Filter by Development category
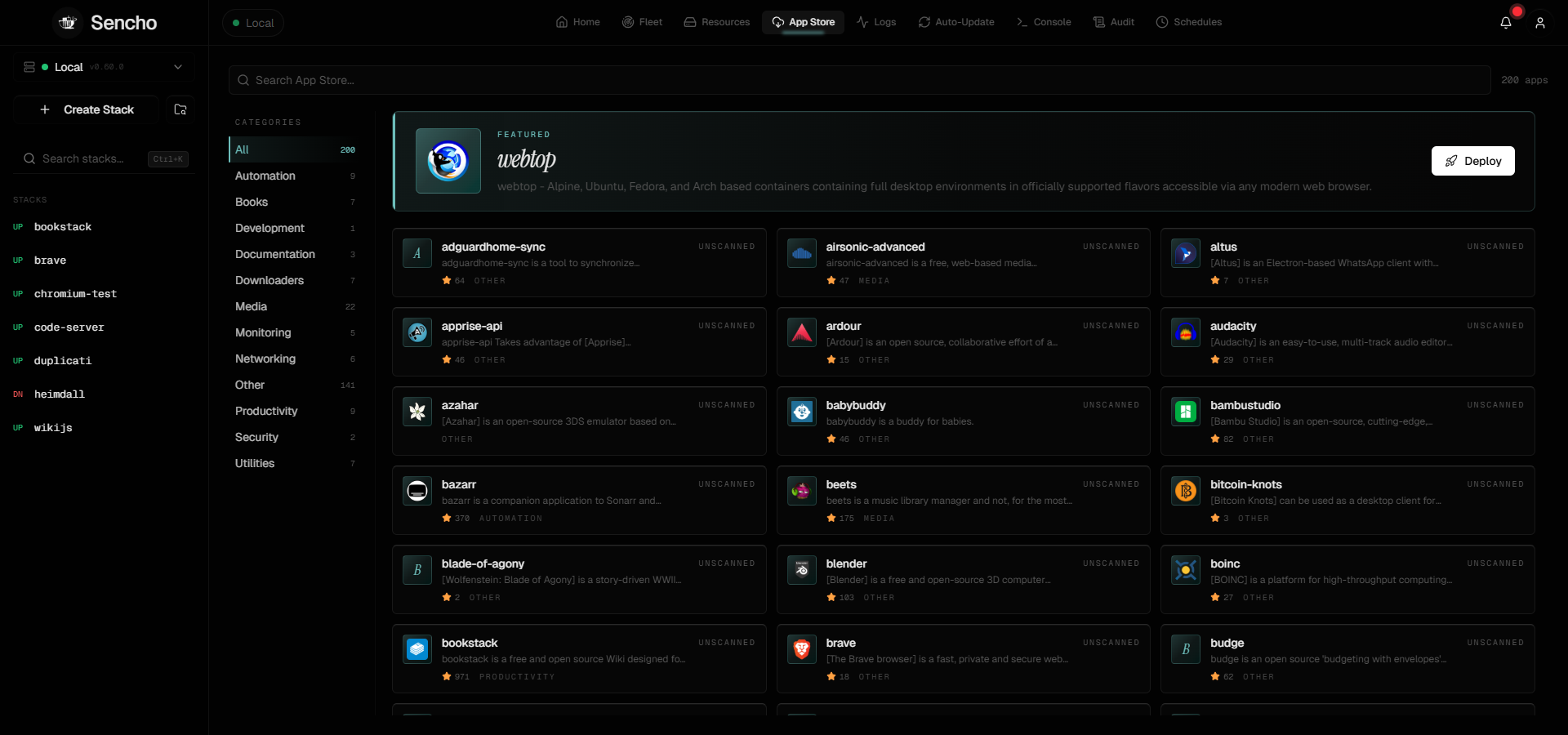The height and width of the screenshot is (735, 1568). [296, 228]
